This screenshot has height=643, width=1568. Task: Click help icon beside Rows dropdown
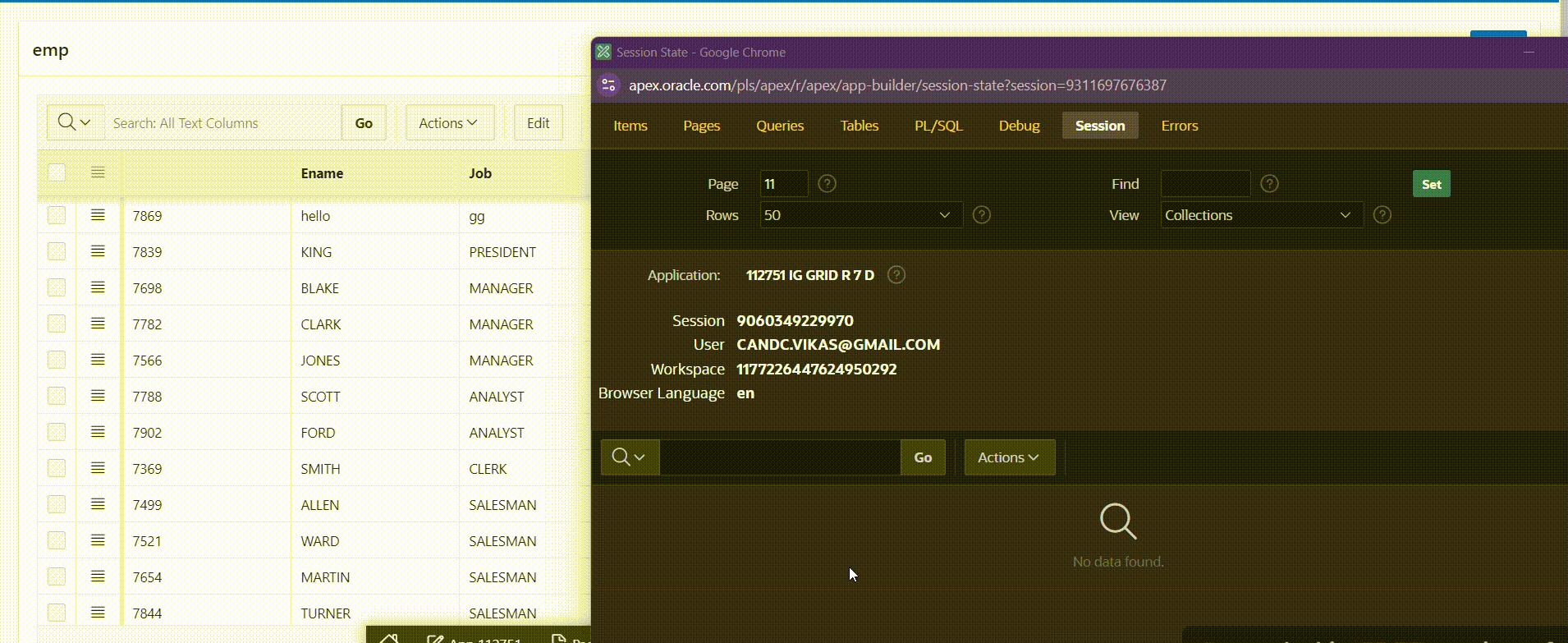coord(981,215)
